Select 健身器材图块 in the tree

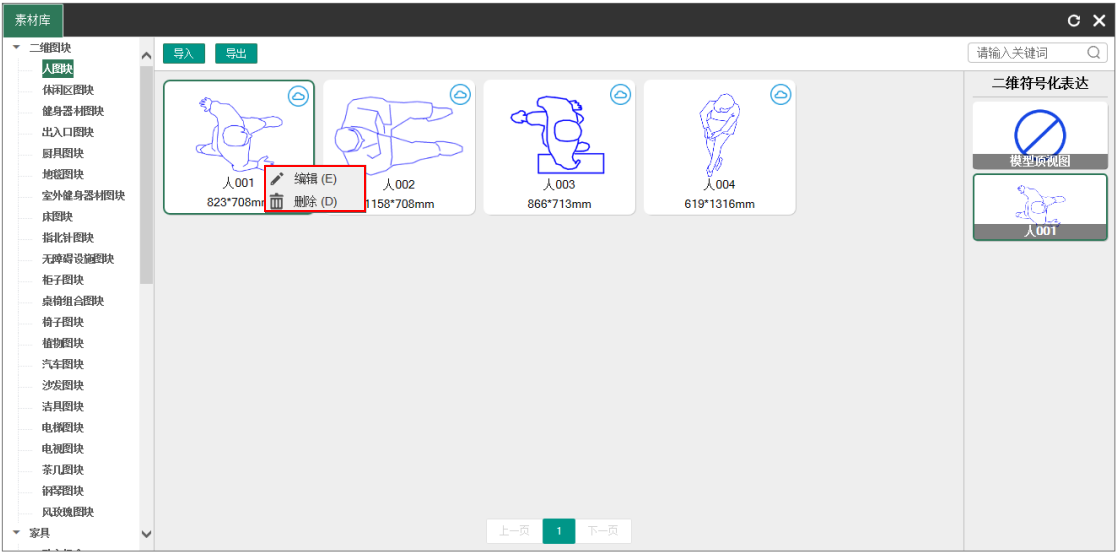(x=73, y=111)
